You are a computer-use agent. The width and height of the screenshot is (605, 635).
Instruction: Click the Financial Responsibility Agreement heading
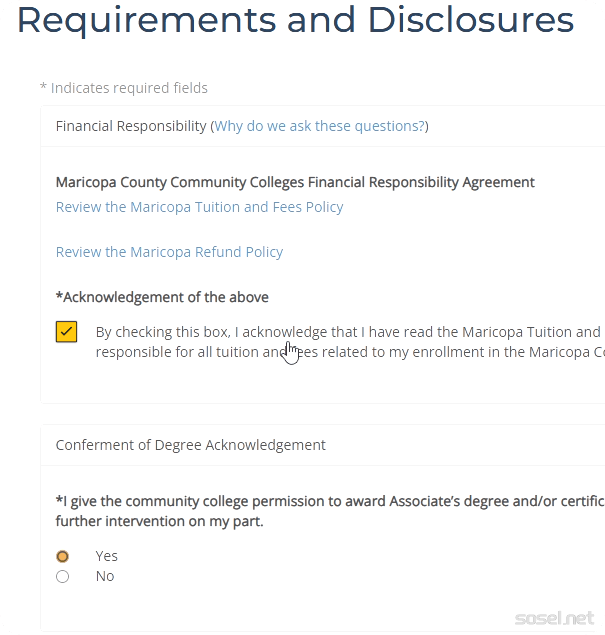(x=295, y=182)
